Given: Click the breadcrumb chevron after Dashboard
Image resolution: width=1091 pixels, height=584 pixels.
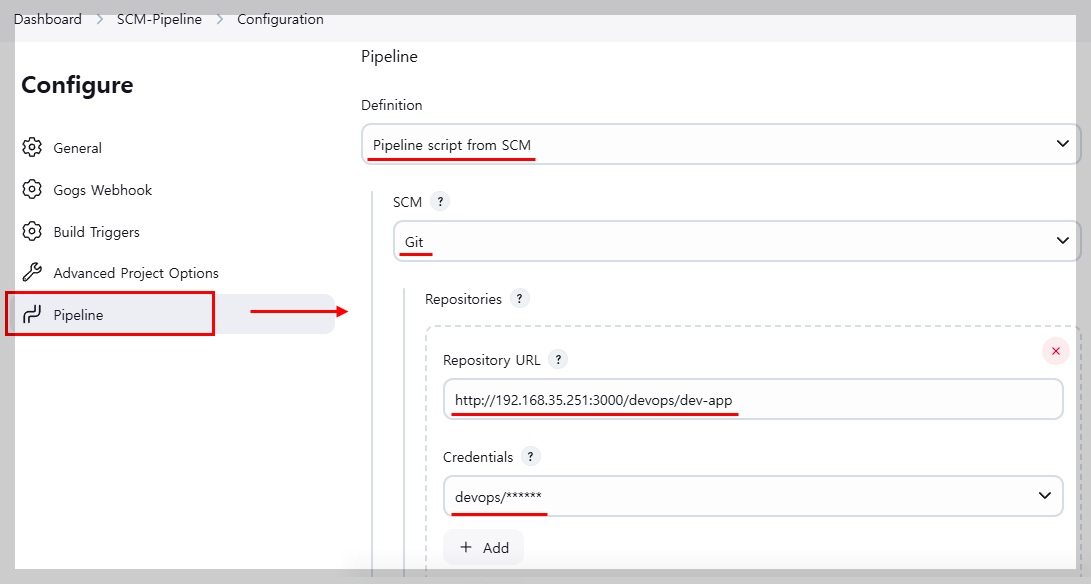Looking at the screenshot, I should pyautogui.click(x=99, y=19).
